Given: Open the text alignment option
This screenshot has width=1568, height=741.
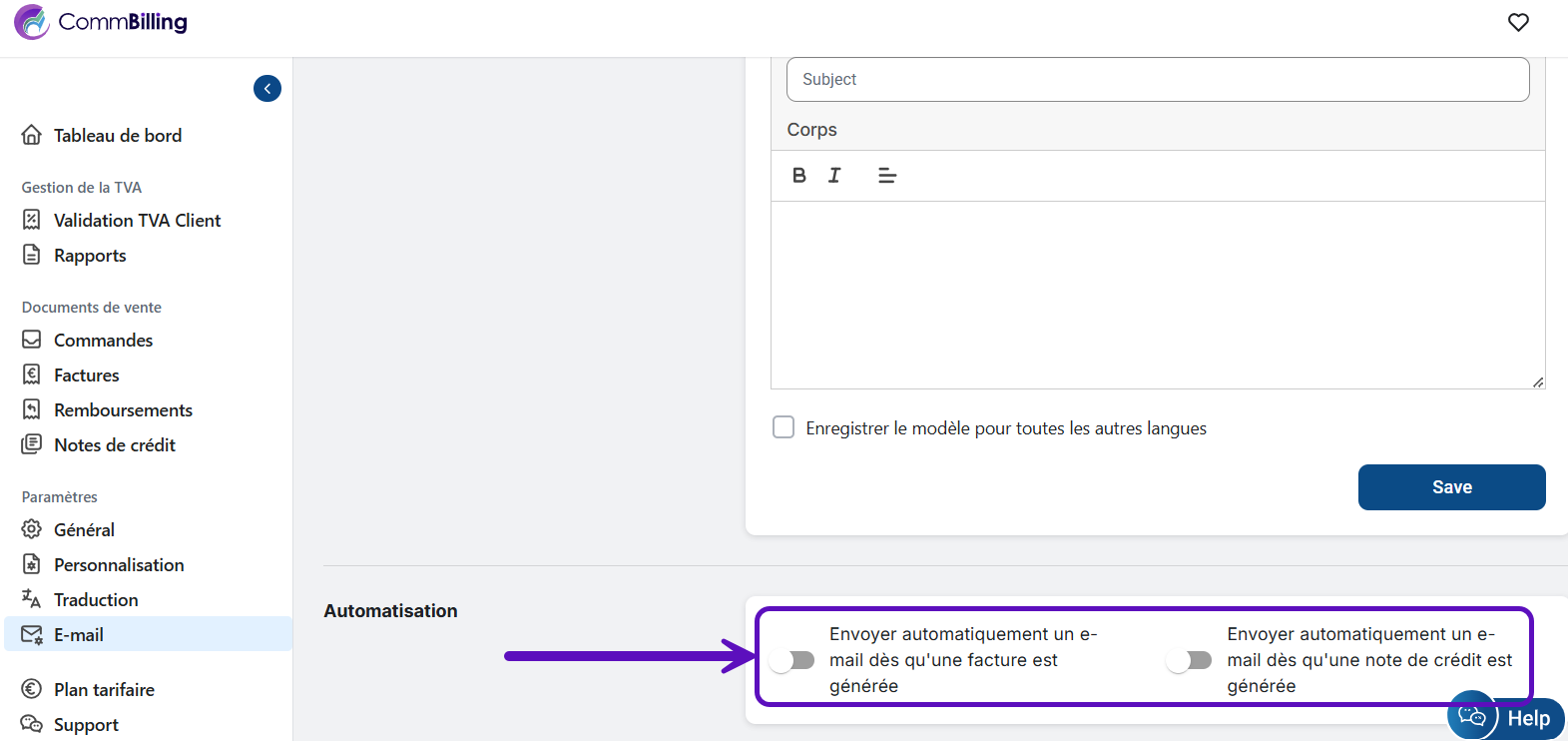Looking at the screenshot, I should pos(886,176).
